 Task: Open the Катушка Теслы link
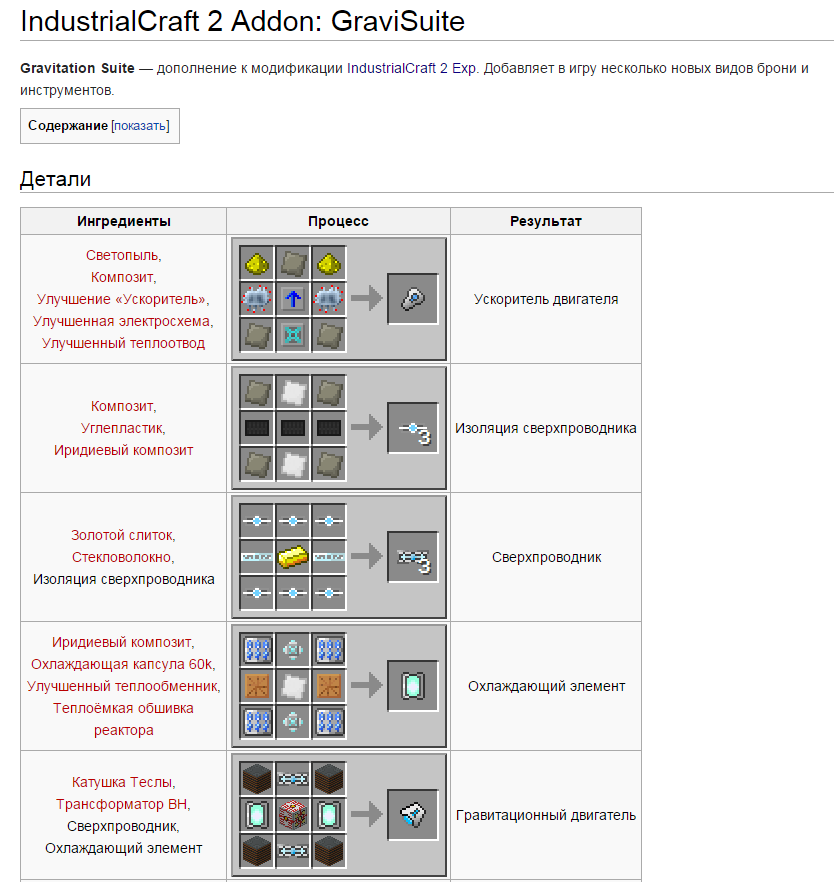coord(123,782)
